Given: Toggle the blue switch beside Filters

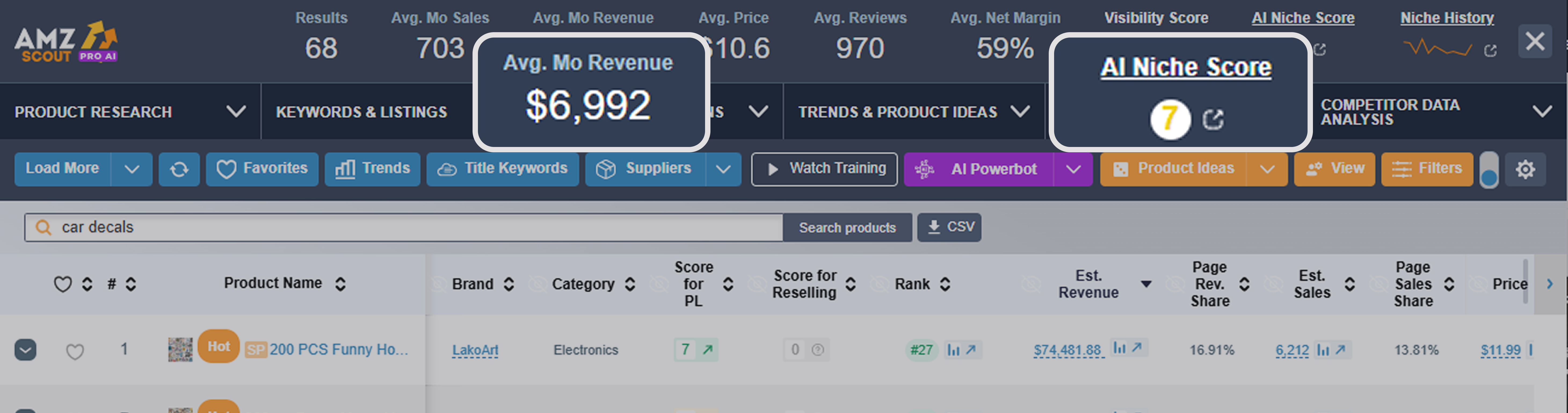Looking at the screenshot, I should [x=1489, y=170].
